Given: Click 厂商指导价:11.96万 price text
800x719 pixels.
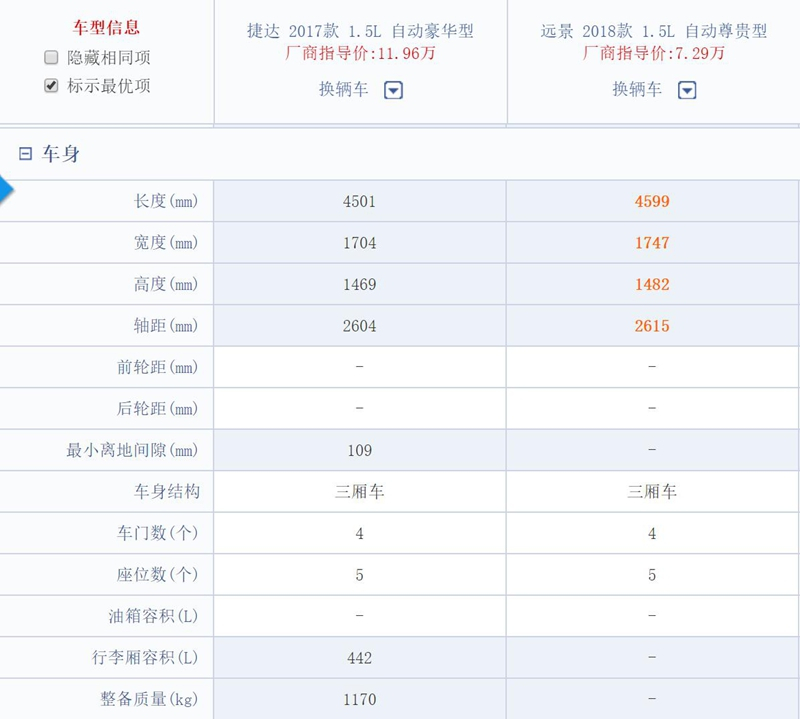Looking at the screenshot, I should pos(360,53).
